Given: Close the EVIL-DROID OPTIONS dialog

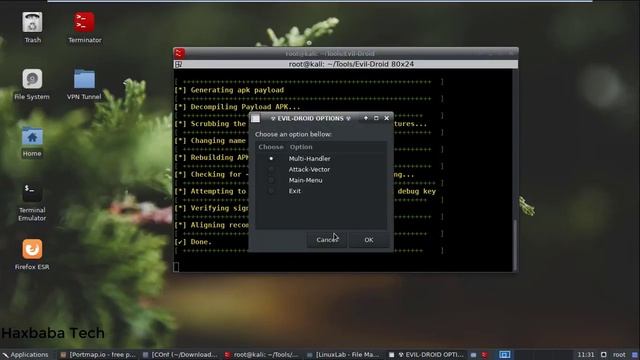Looking at the screenshot, I should pyautogui.click(x=387, y=118).
